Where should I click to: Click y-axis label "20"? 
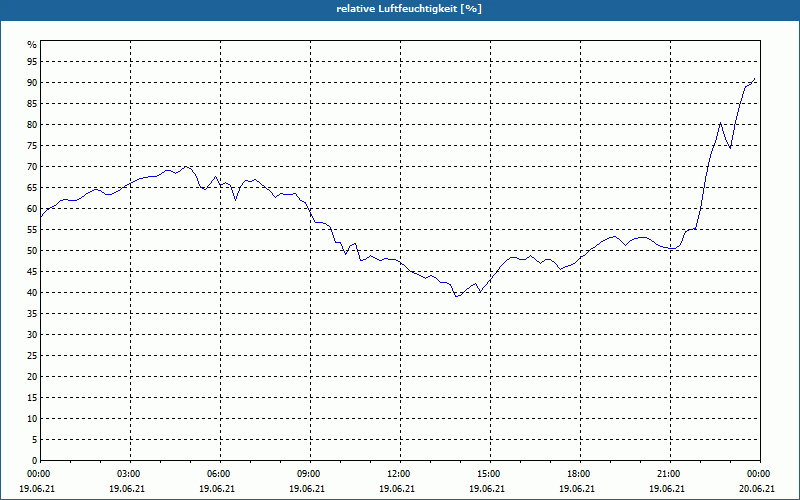coord(32,377)
